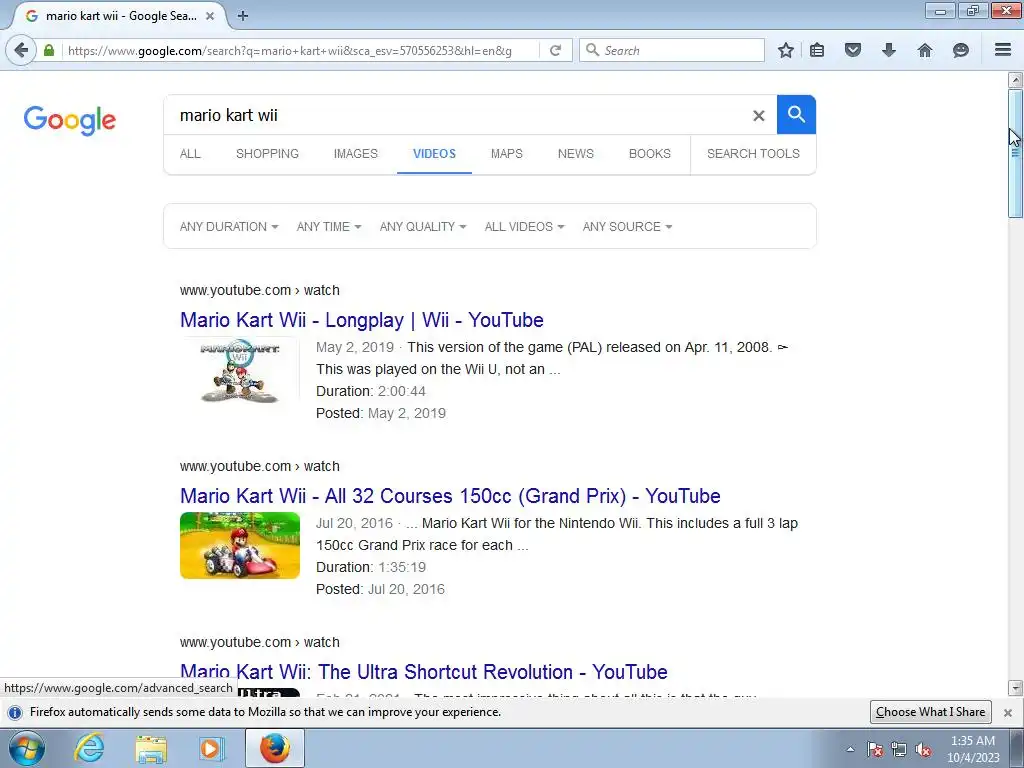This screenshot has width=1024, height=768.
Task: Click the muted volume speaker tray icon
Action: coord(923,749)
